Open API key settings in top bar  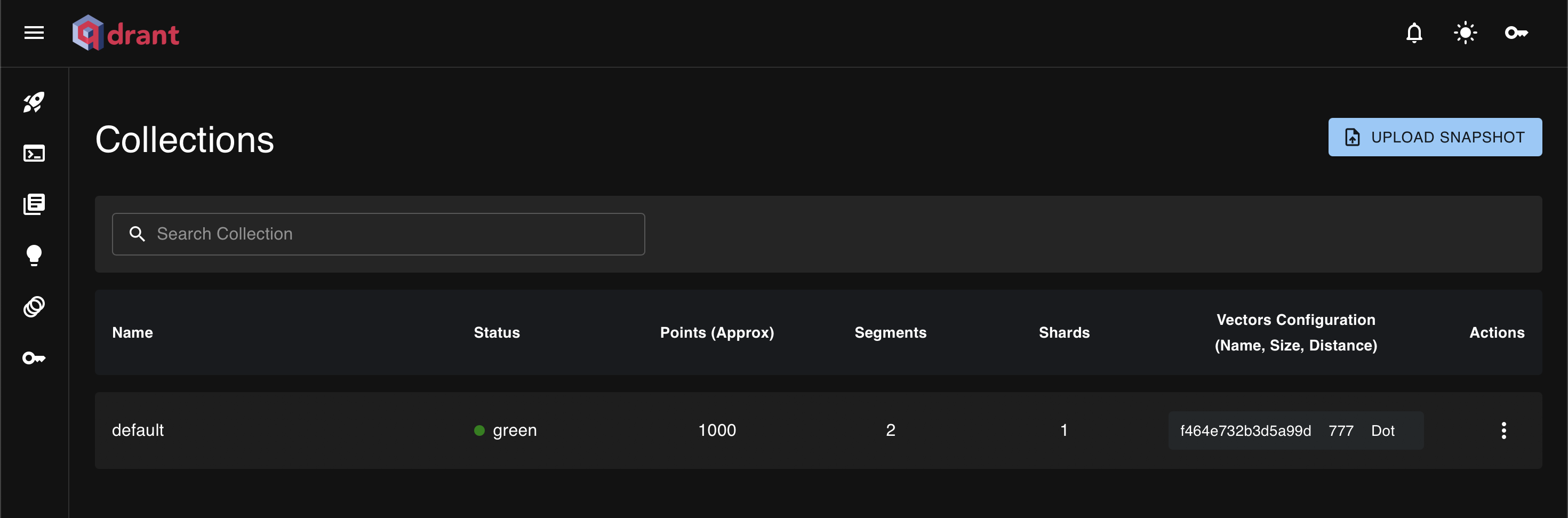click(x=1516, y=33)
